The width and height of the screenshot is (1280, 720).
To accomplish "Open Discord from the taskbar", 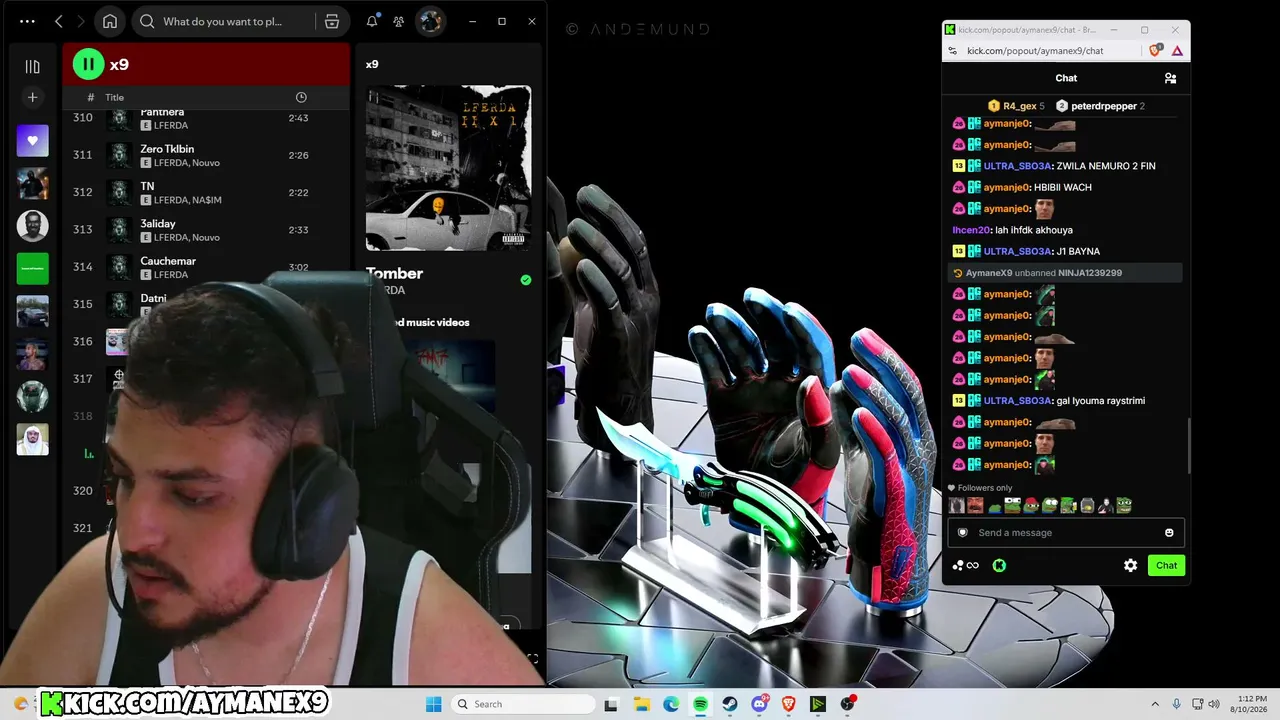I will pyautogui.click(x=760, y=704).
